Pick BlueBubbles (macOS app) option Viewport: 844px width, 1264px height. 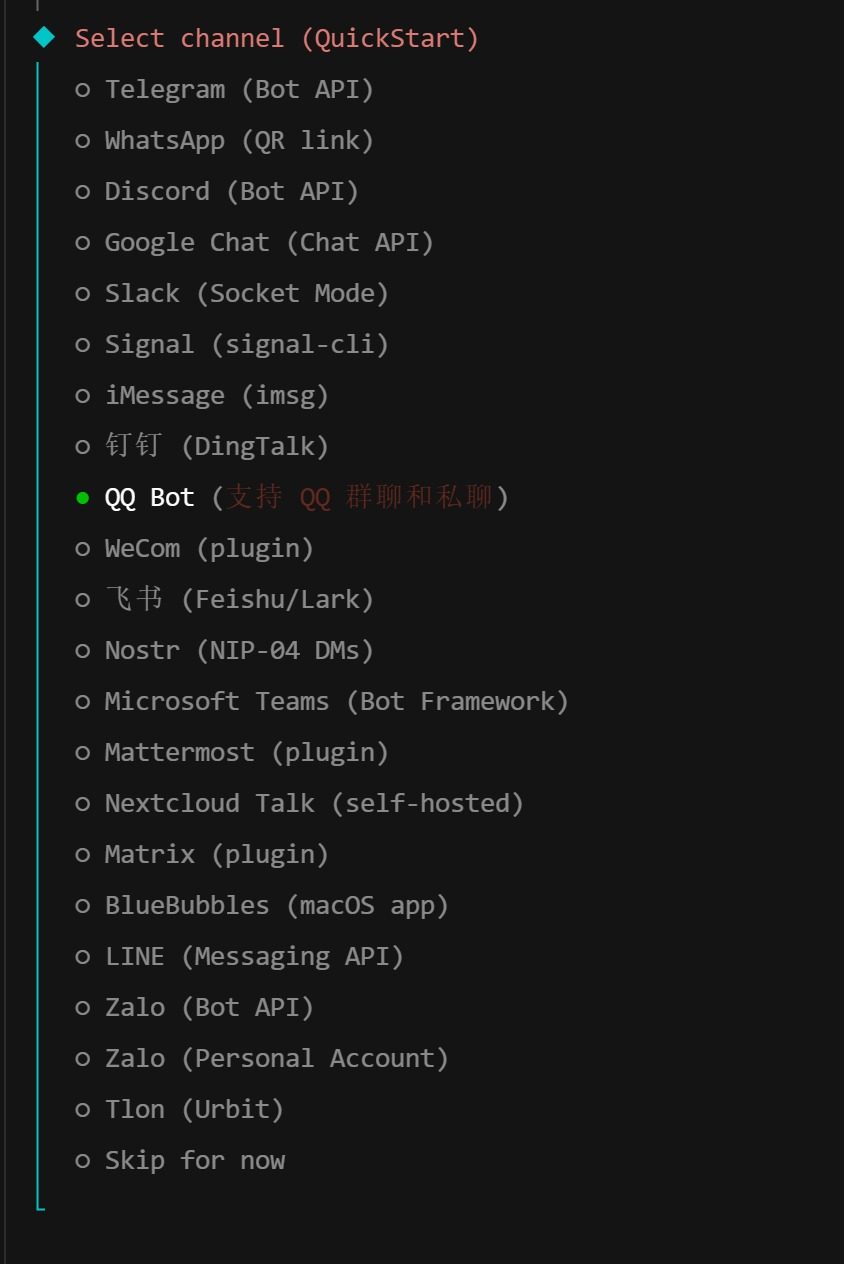[x=275, y=906]
